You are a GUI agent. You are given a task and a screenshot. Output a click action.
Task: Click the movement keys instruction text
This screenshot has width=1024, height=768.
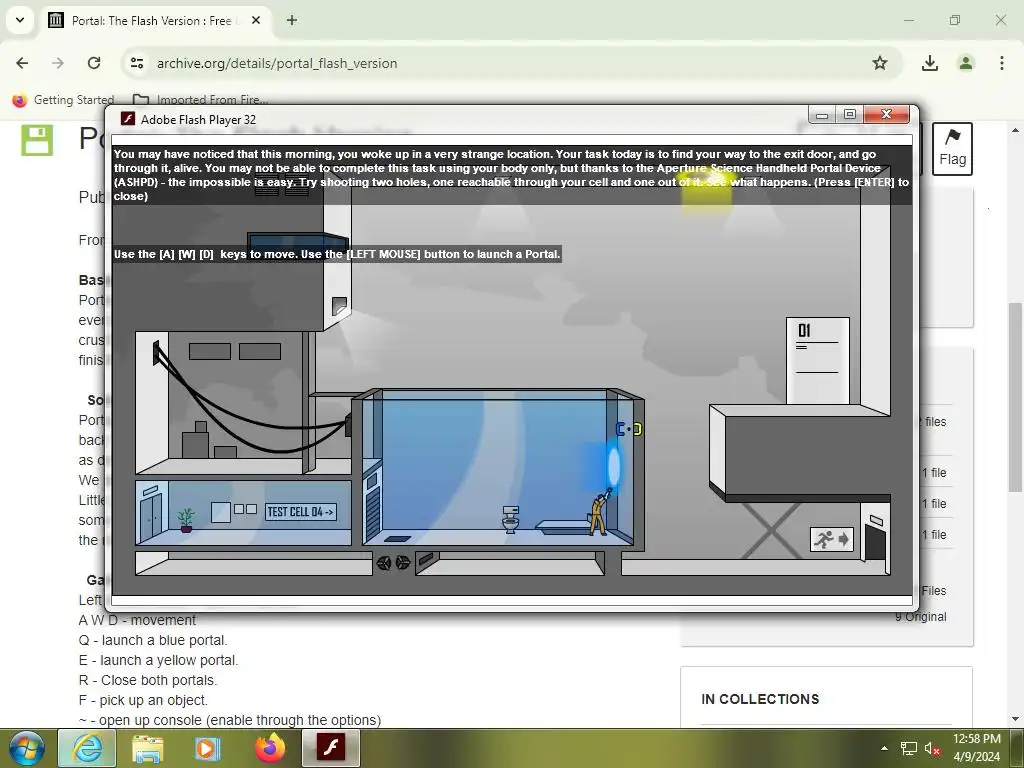[337, 254]
